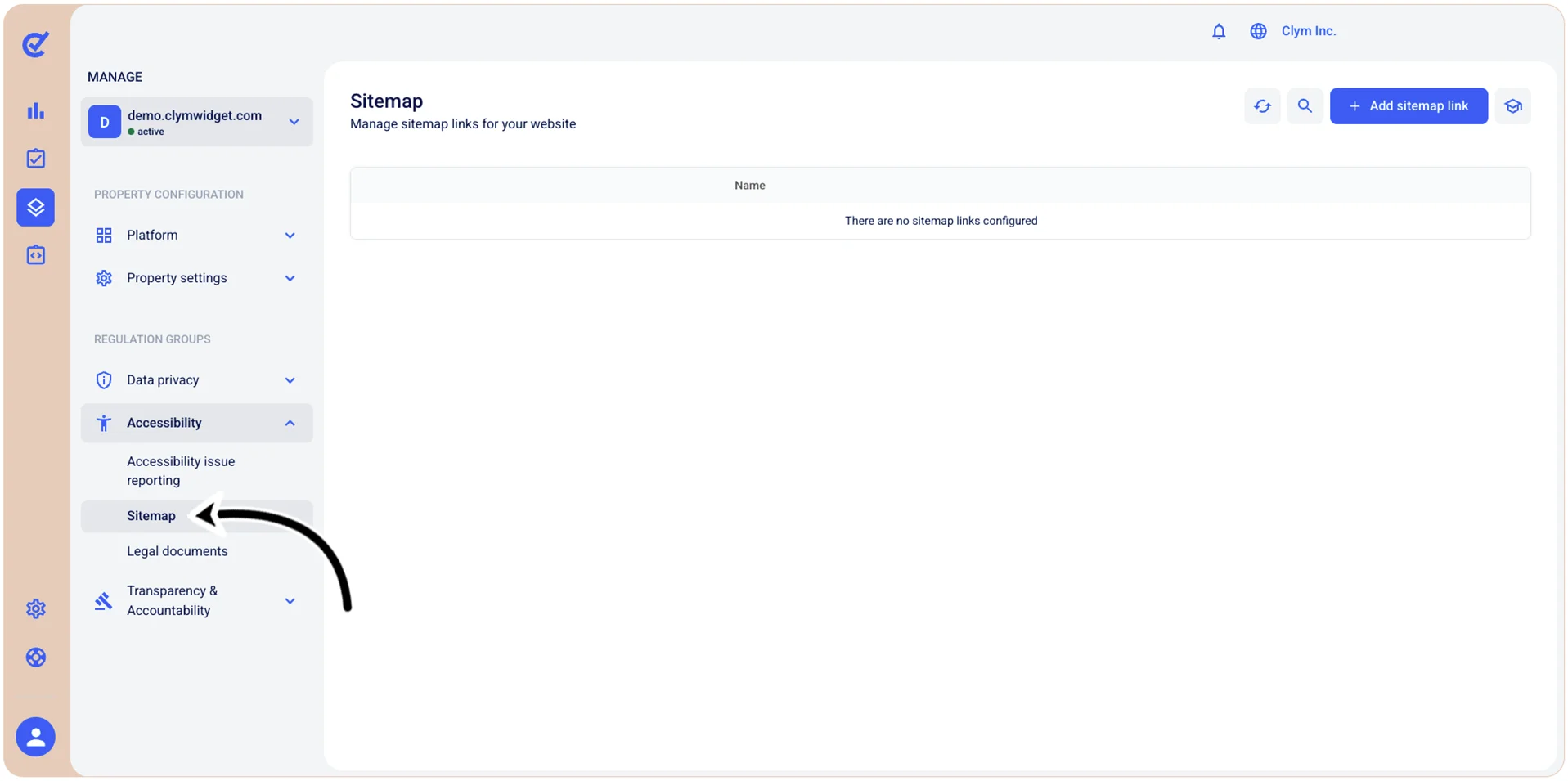This screenshot has height=781, width=1568.
Task: Click the Clym logo icon
Action: tap(35, 44)
